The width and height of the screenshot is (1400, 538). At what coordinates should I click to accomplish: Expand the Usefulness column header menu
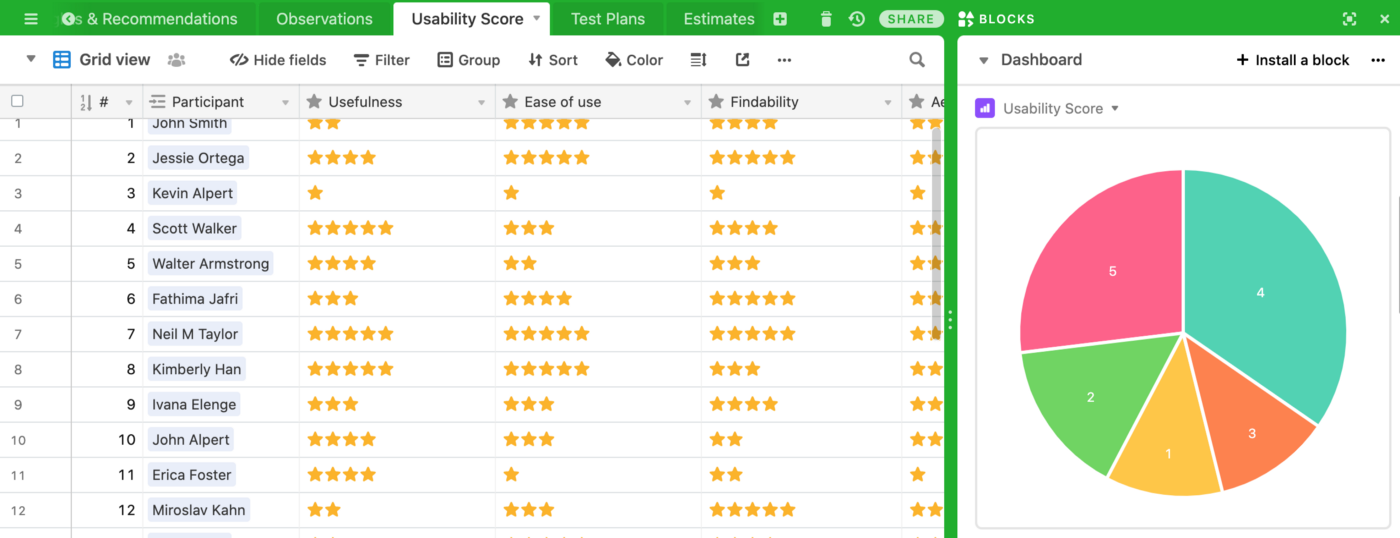click(481, 102)
